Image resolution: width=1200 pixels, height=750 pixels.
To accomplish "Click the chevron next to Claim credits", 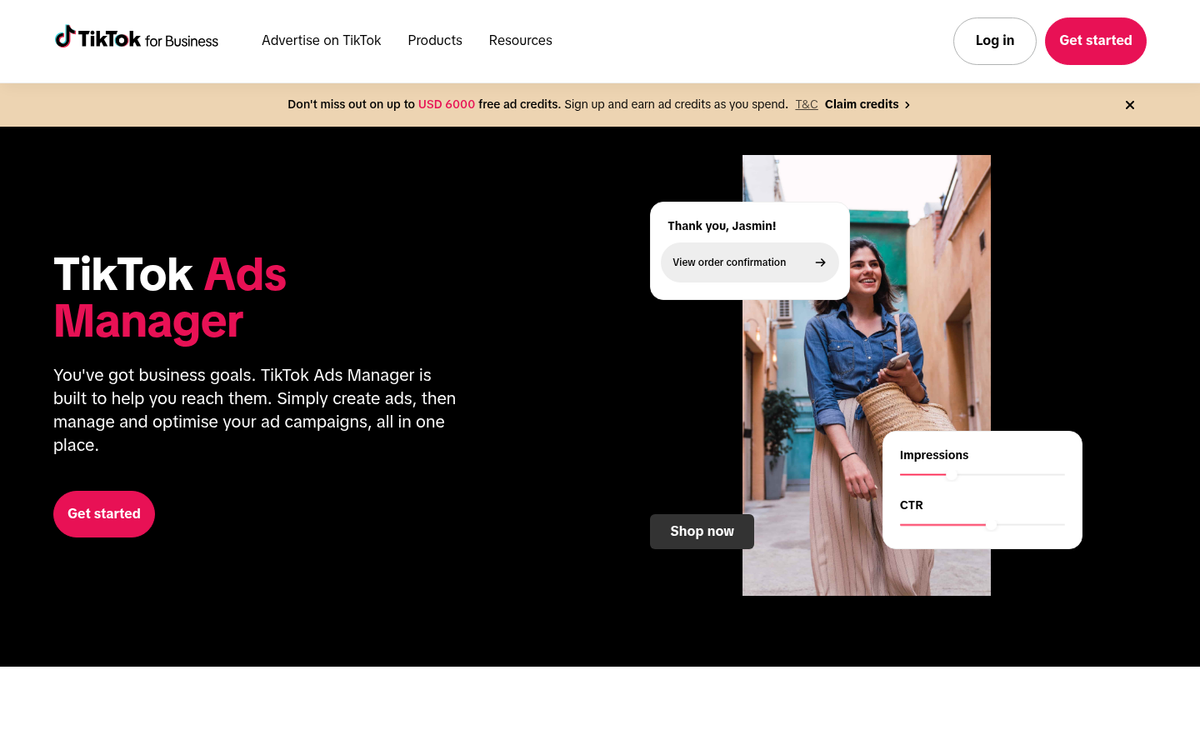I will pos(907,104).
